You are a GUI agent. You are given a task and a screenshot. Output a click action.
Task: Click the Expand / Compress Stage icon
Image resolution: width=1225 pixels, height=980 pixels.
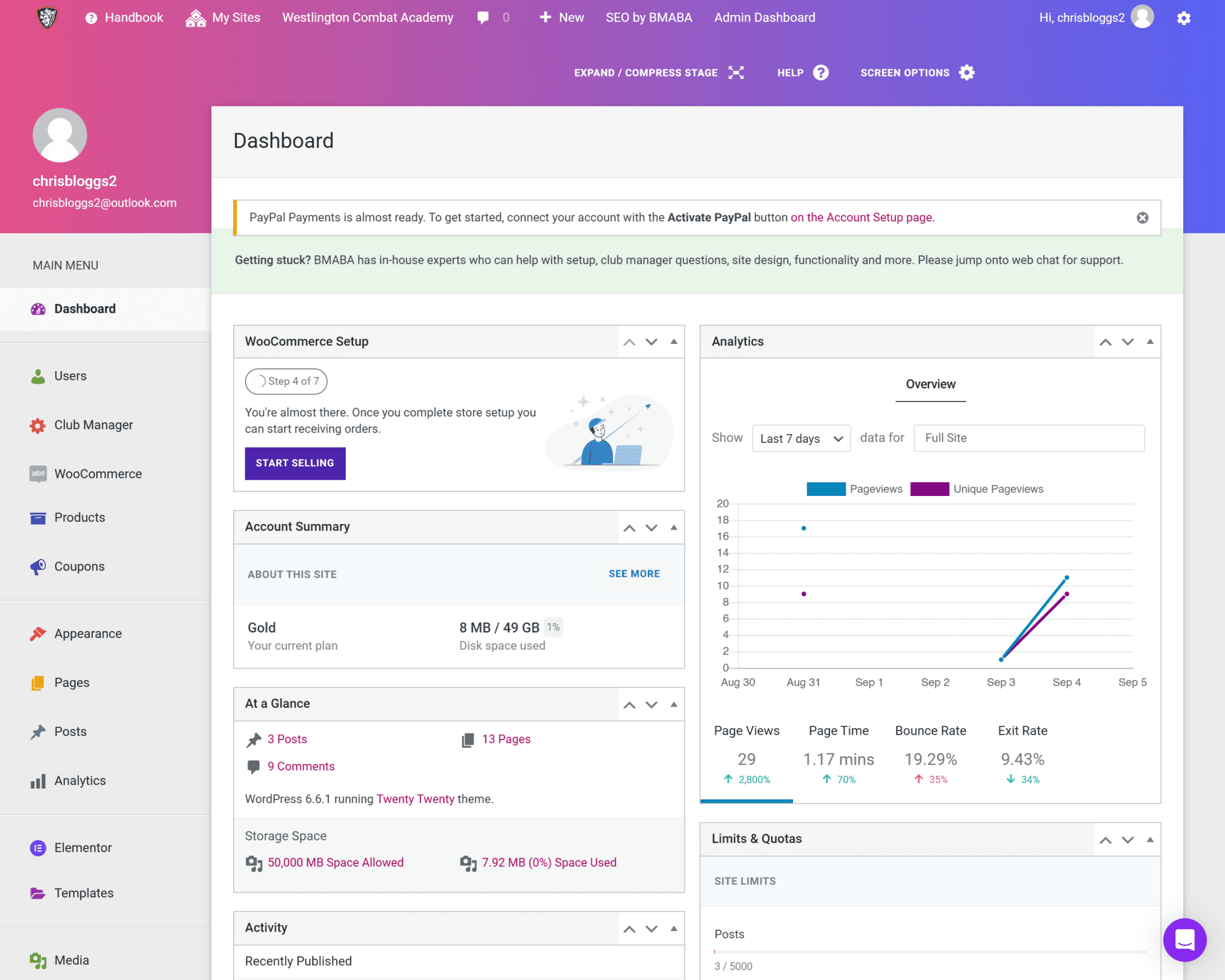(736, 72)
